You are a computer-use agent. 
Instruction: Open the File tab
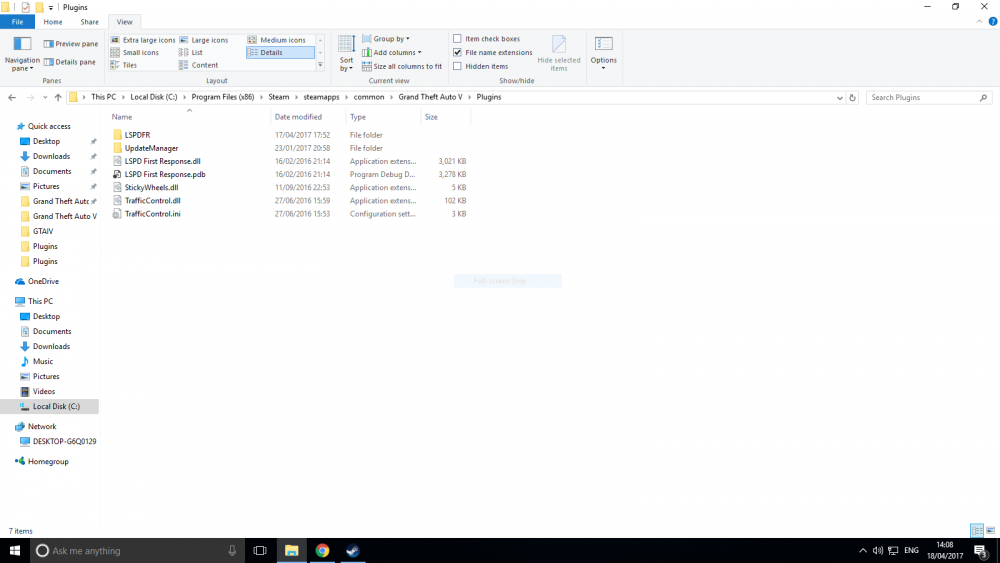click(x=17, y=22)
